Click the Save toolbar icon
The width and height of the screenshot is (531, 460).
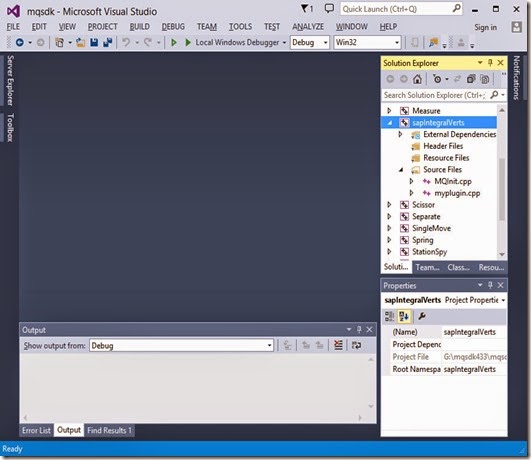click(x=94, y=42)
